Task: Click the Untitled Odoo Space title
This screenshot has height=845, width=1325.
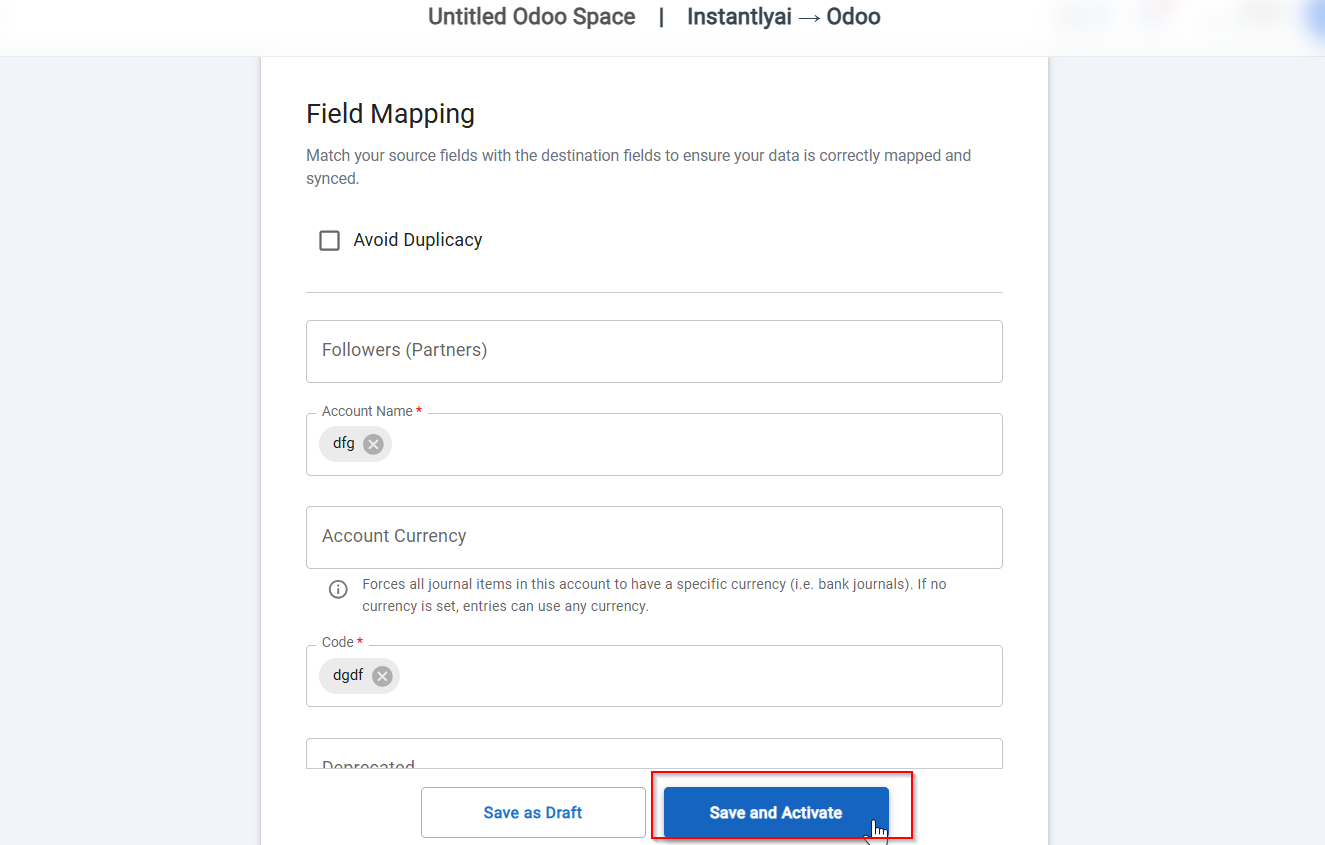Action: coord(531,17)
